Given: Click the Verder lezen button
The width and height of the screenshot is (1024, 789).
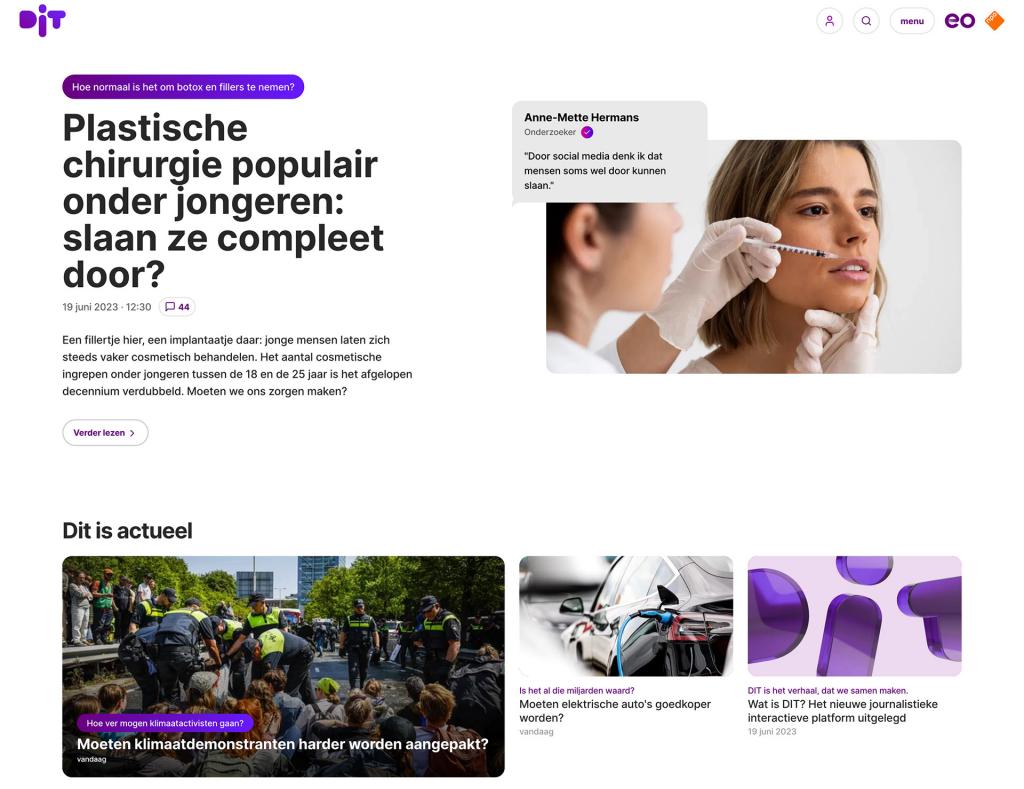Looking at the screenshot, I should click(x=105, y=432).
